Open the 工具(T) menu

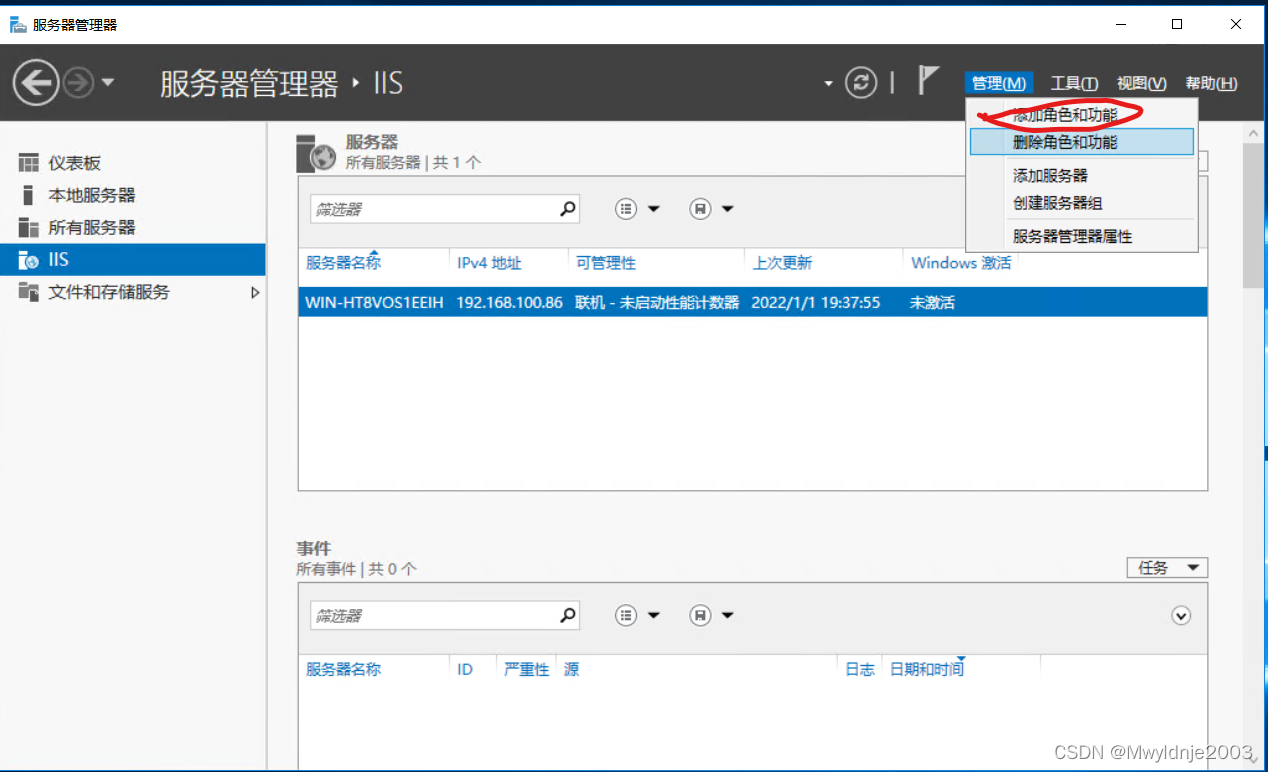pyautogui.click(x=1074, y=83)
